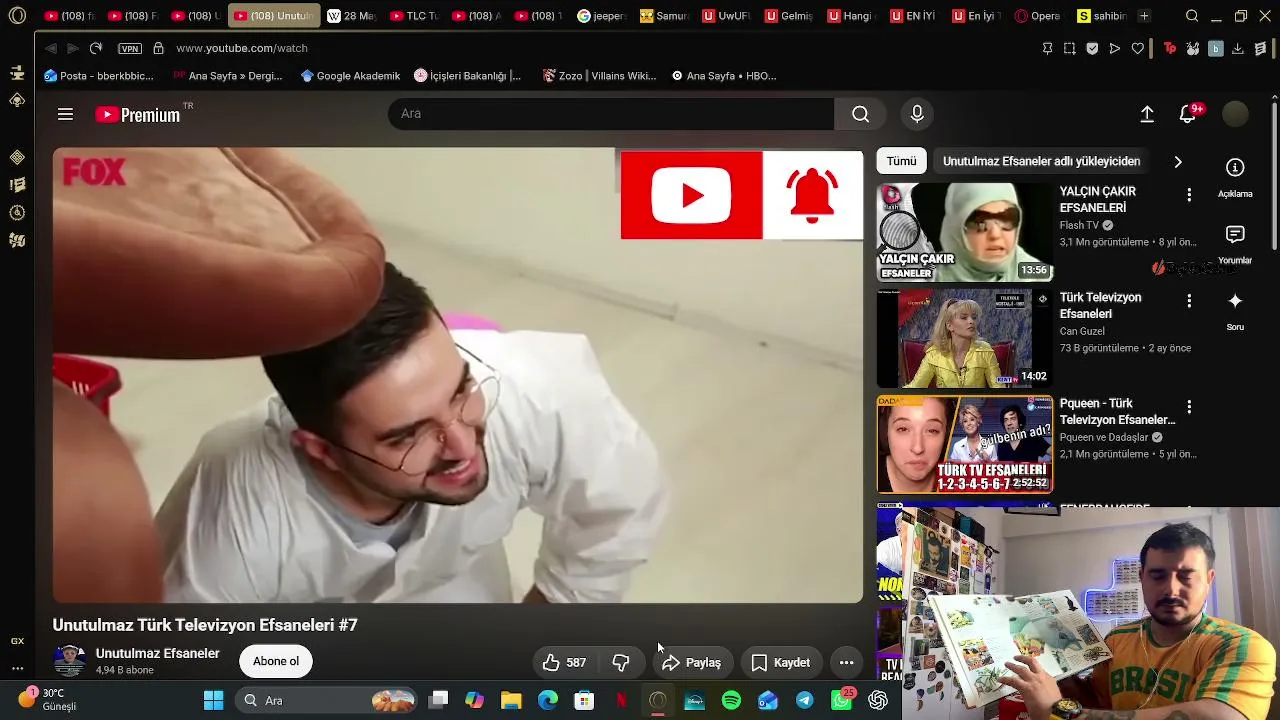Open the Yorumlar comments panel
1280x720 pixels.
[1235, 244]
